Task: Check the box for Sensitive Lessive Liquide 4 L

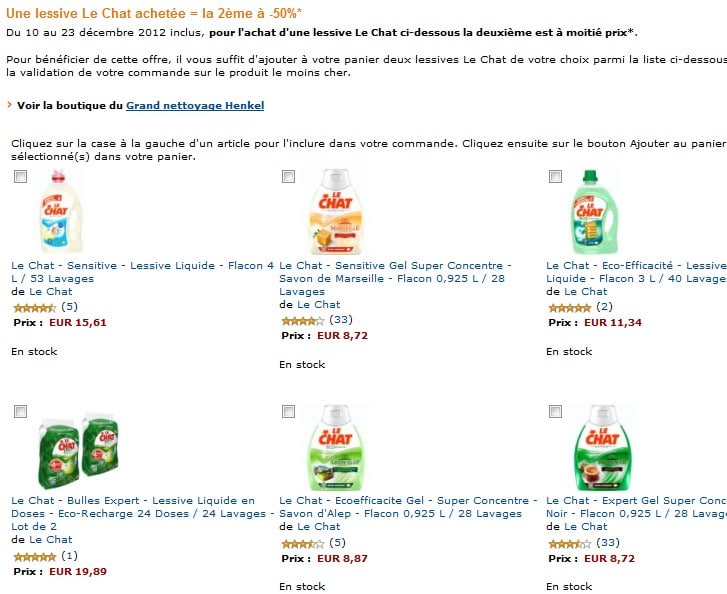Action: point(20,177)
